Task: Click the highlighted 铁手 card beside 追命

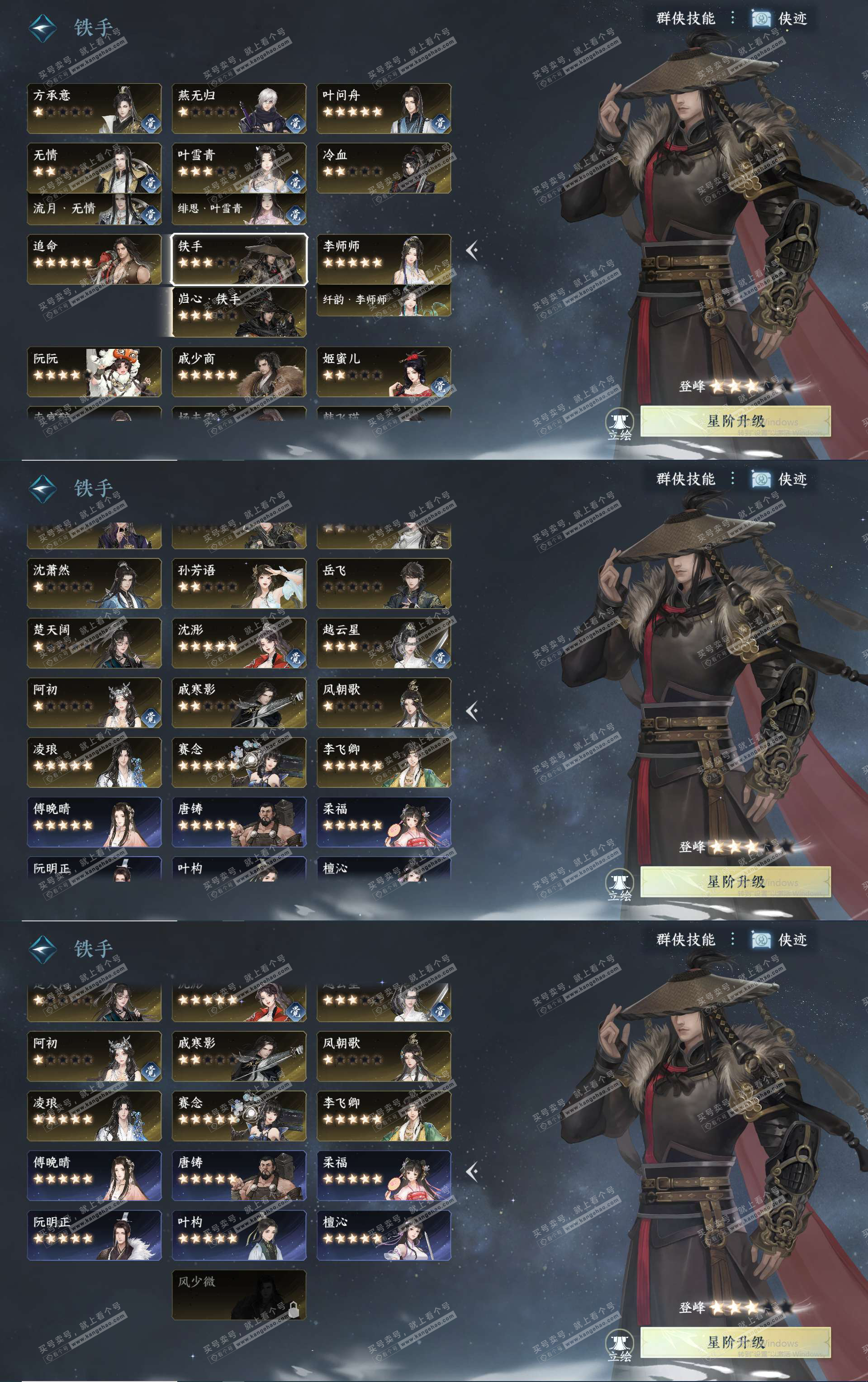Action: (239, 259)
